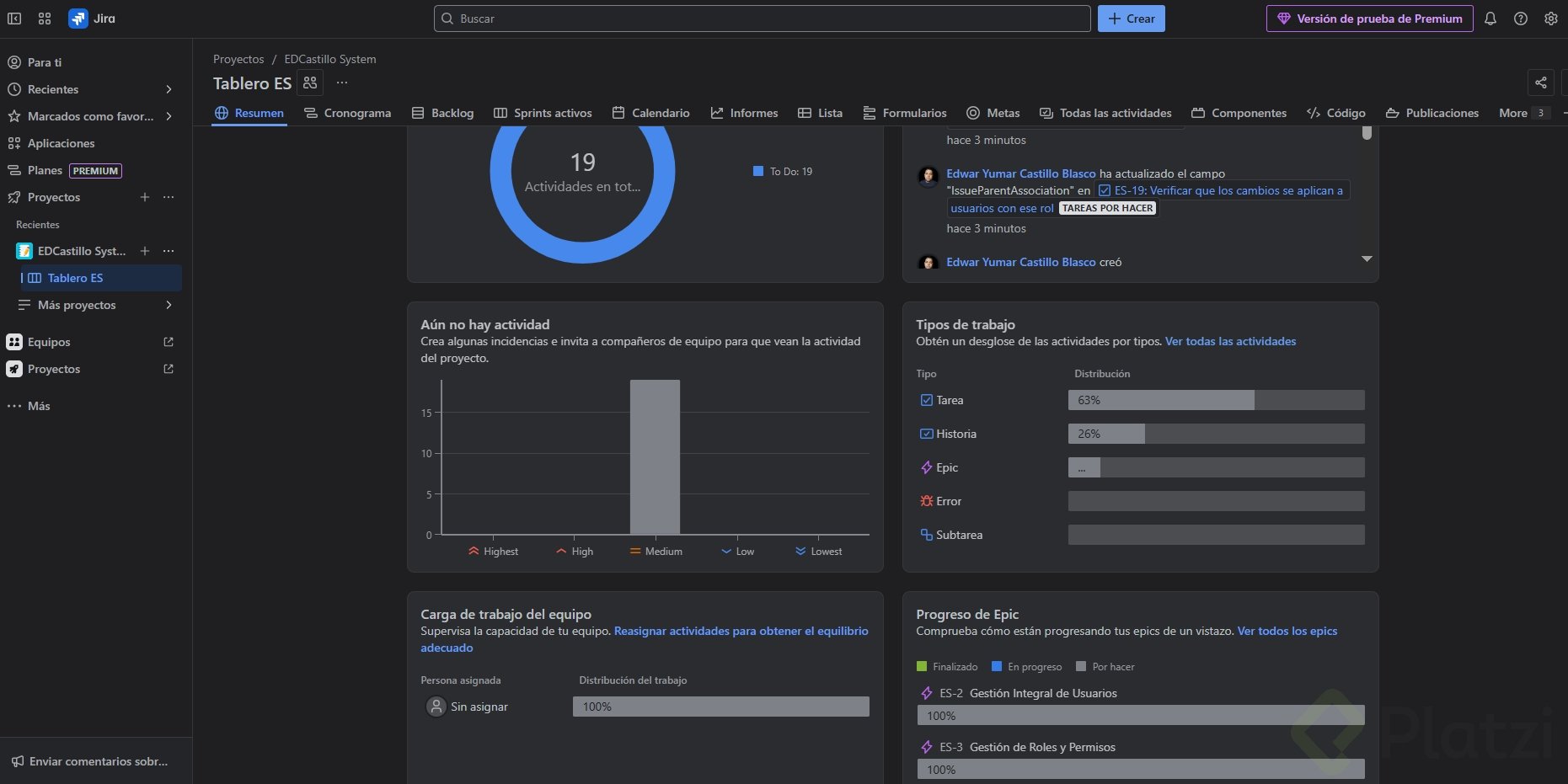Viewport: 1568px width, 784px height.
Task: Click the external link icon beside Equipos
Action: tap(169, 342)
